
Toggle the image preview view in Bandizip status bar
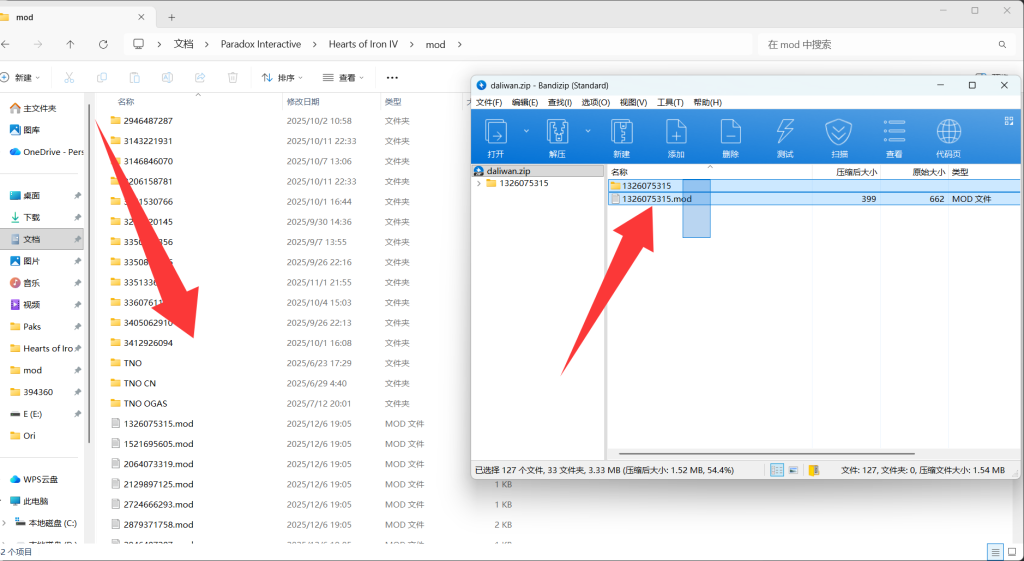pyautogui.click(x=793, y=469)
